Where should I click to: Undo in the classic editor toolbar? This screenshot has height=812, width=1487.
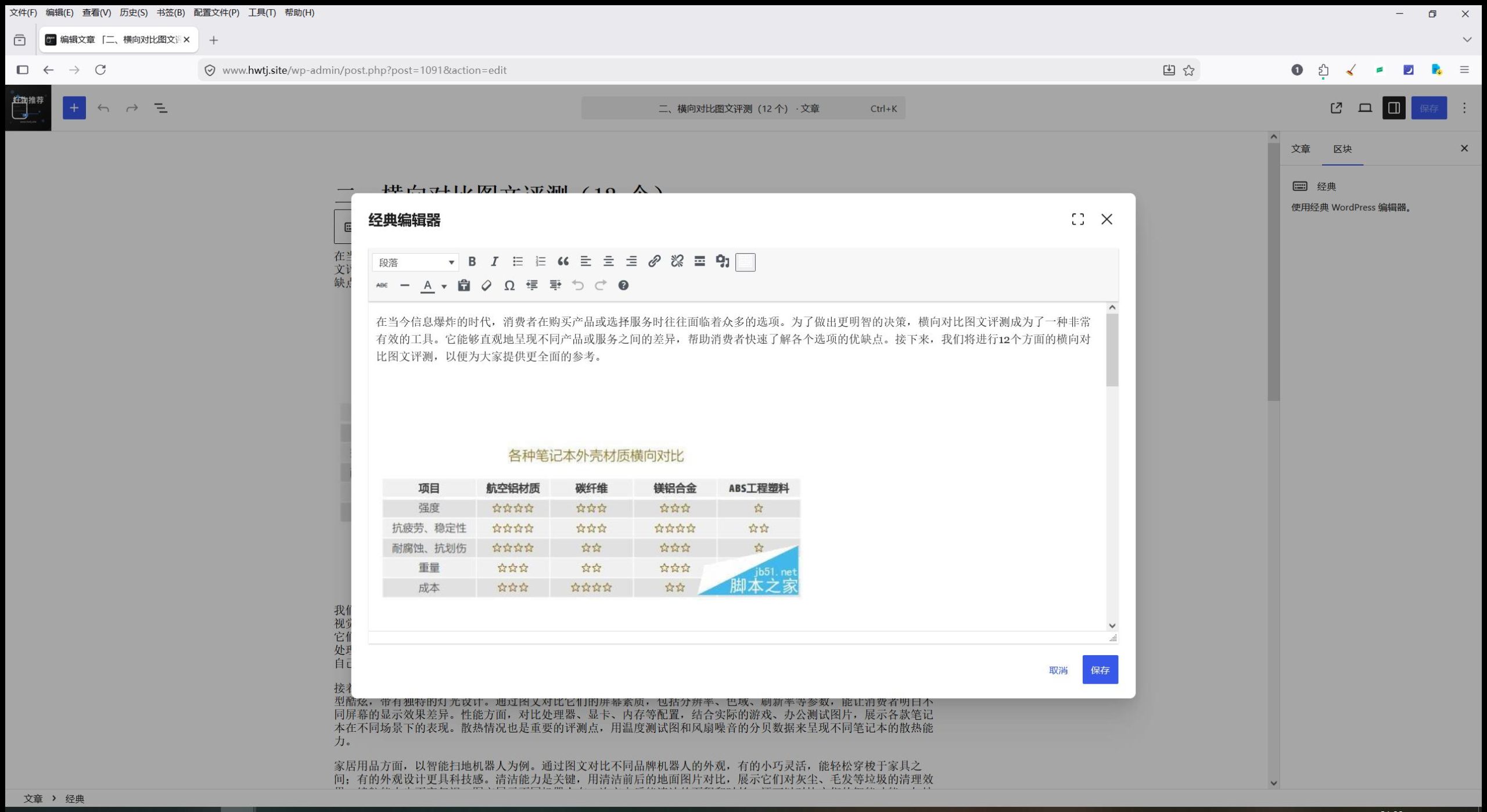[577, 285]
